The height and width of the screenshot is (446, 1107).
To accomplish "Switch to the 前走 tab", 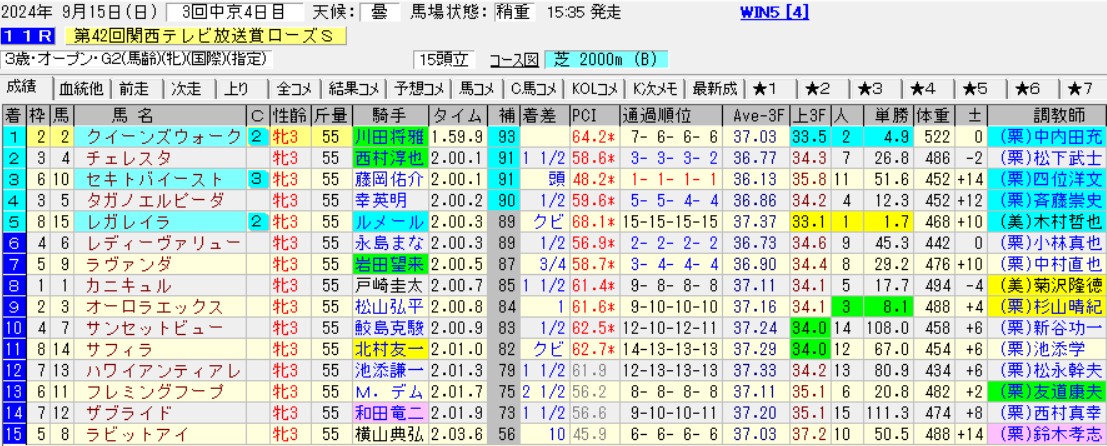I will (134, 87).
